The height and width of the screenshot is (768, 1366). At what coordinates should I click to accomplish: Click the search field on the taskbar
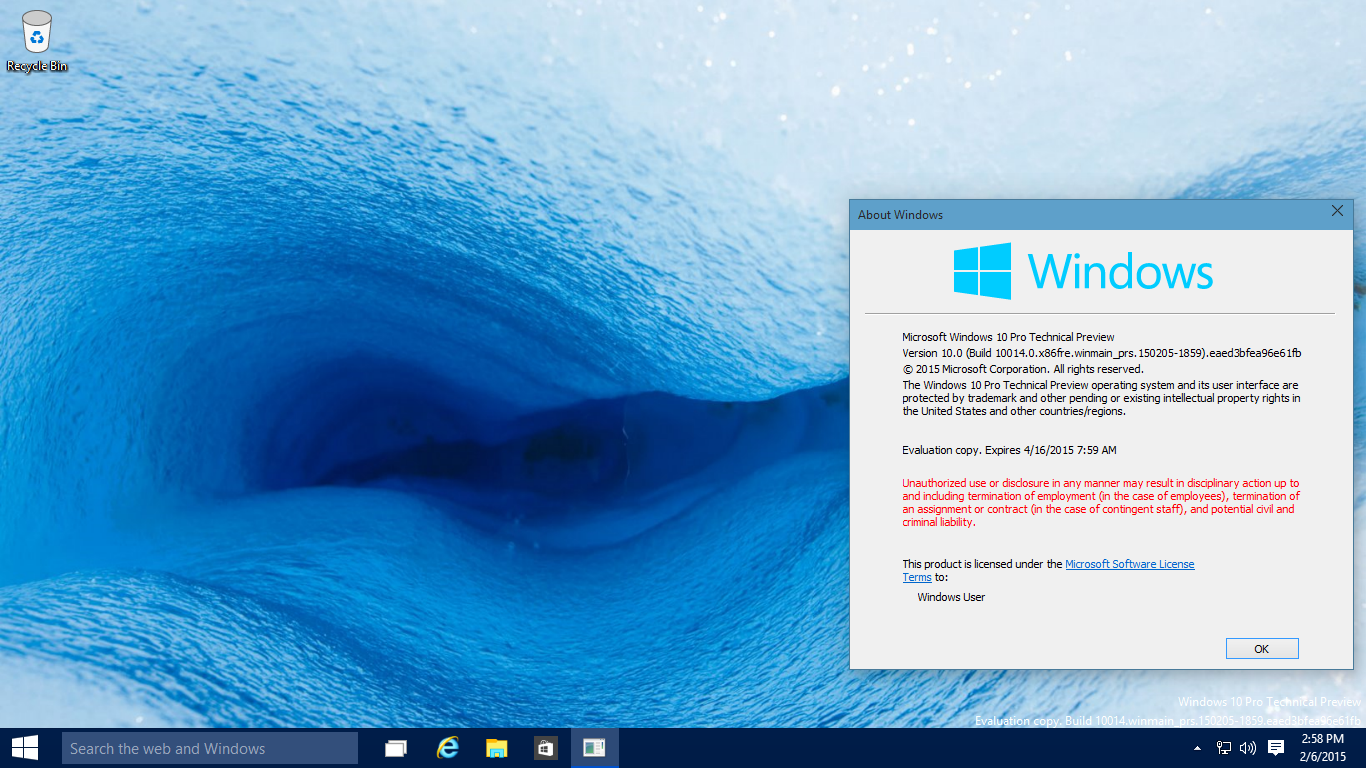pyautogui.click(x=210, y=747)
